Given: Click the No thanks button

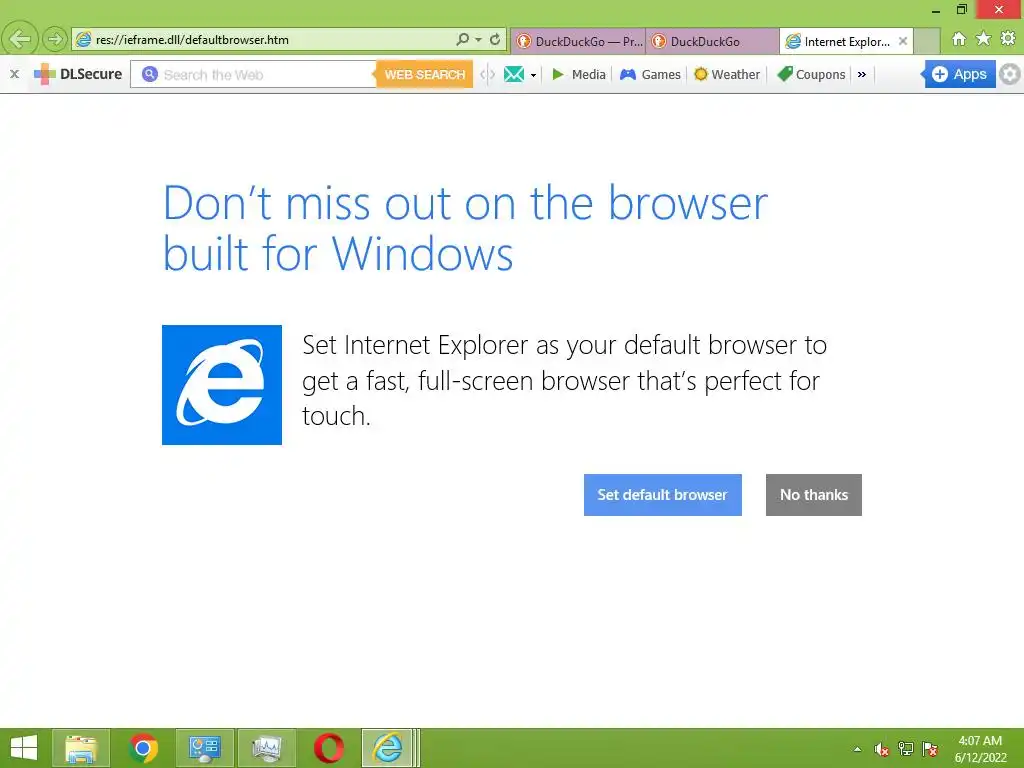Looking at the screenshot, I should coord(813,494).
